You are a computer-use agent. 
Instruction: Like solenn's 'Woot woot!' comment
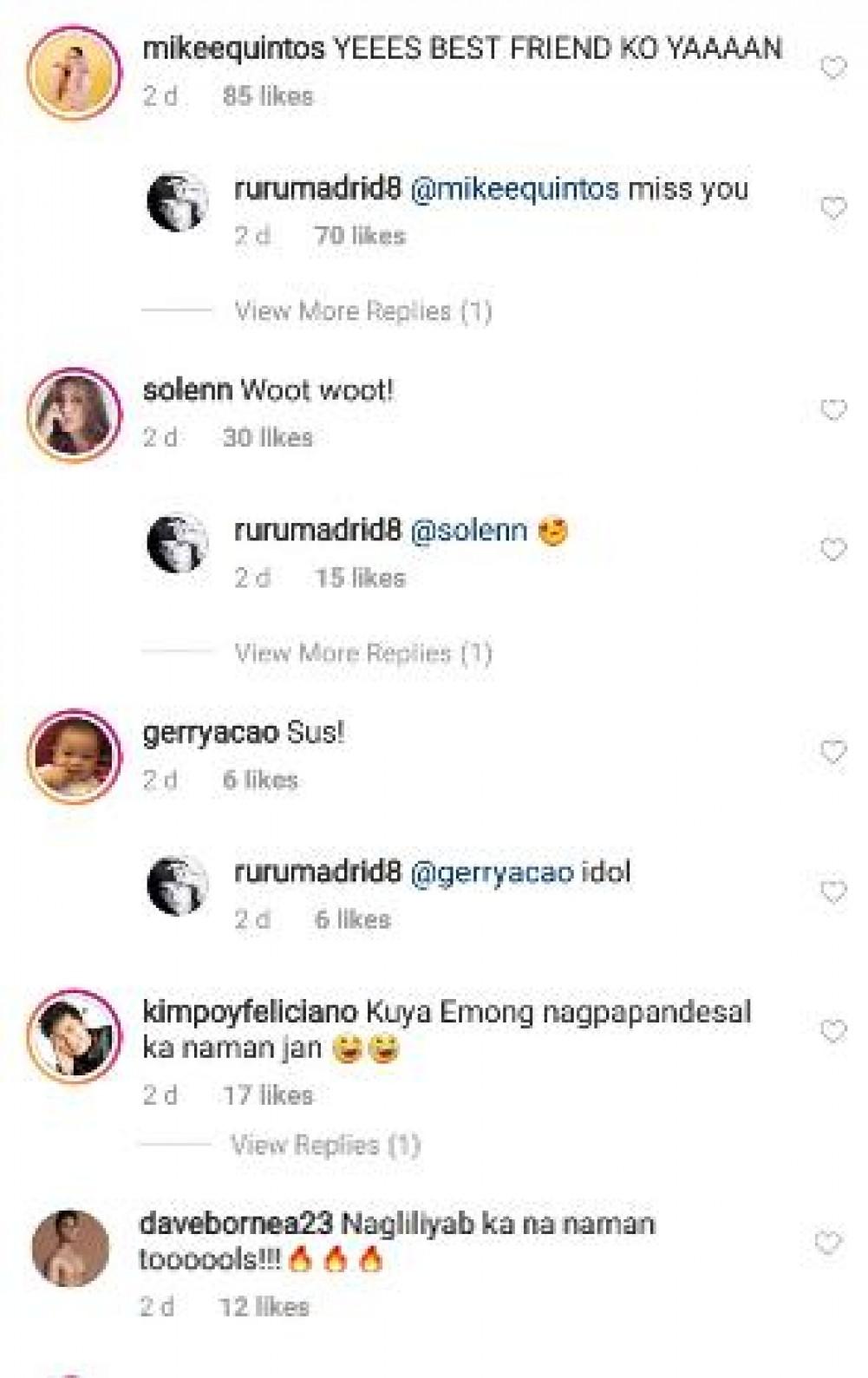[x=832, y=409]
